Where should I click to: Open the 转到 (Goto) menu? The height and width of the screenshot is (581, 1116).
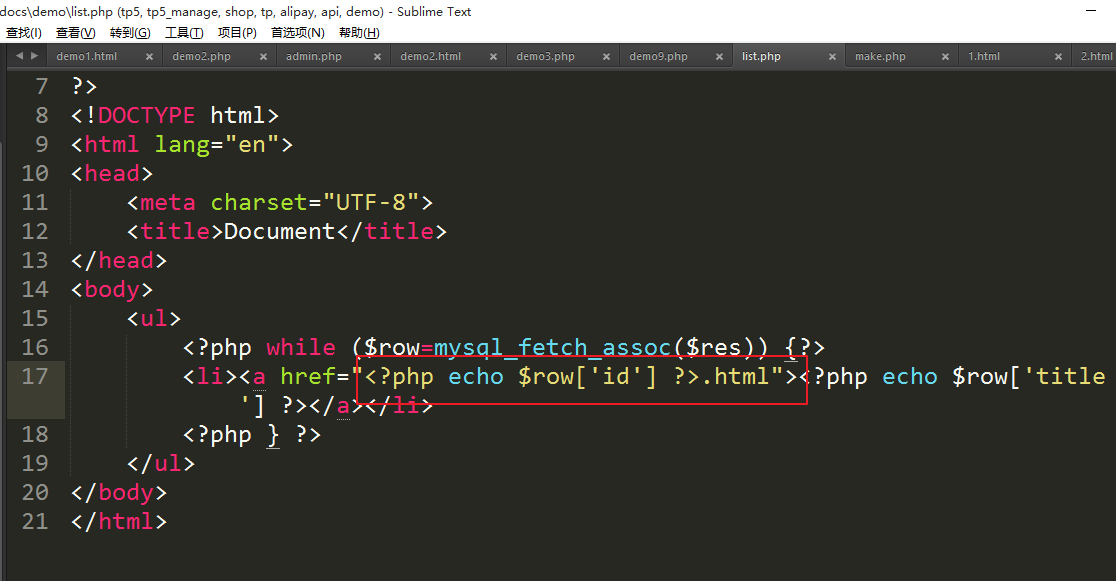(x=130, y=33)
